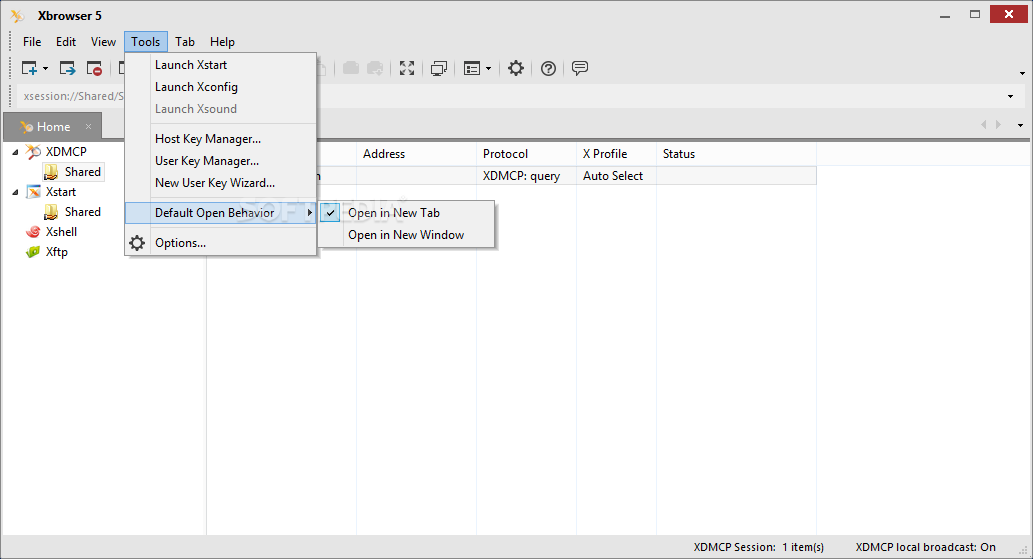Open the tab list dropdown arrow
The image size is (1033, 559).
tap(1020, 125)
